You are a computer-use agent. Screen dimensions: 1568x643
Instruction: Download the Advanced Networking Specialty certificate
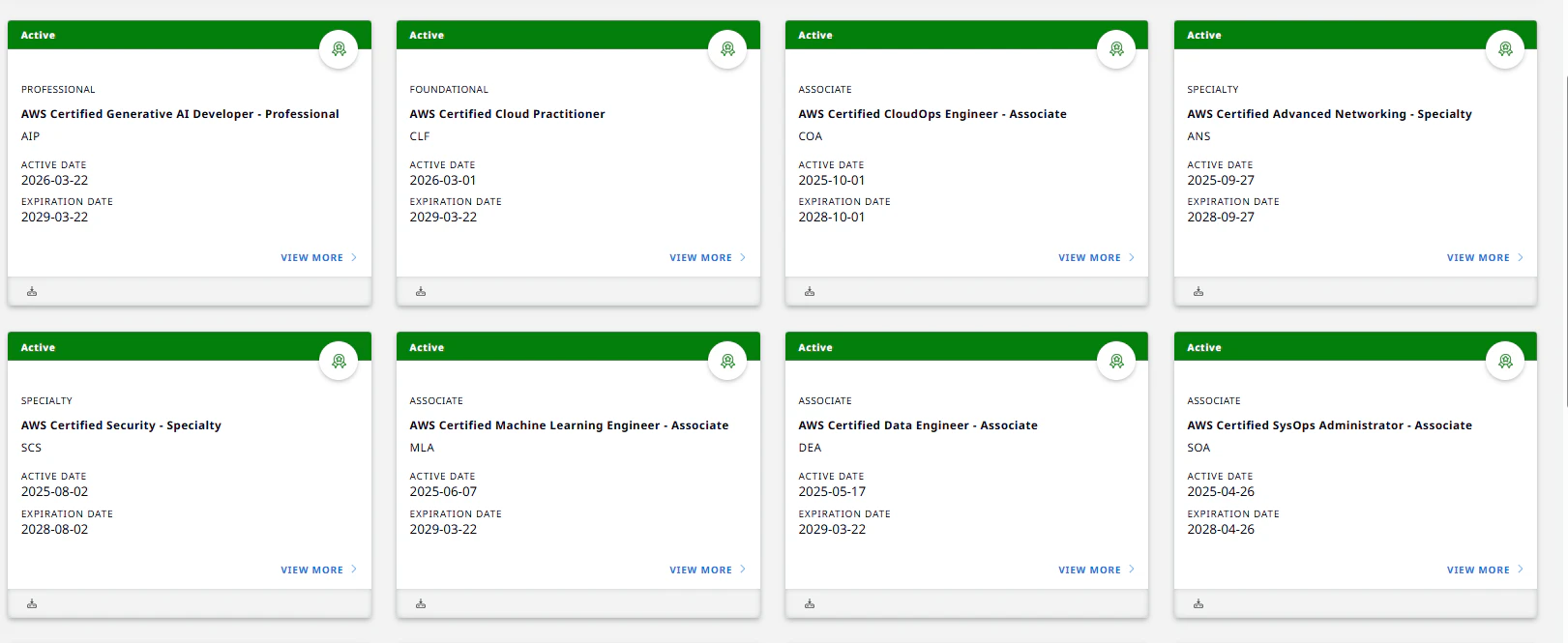[x=1198, y=291]
